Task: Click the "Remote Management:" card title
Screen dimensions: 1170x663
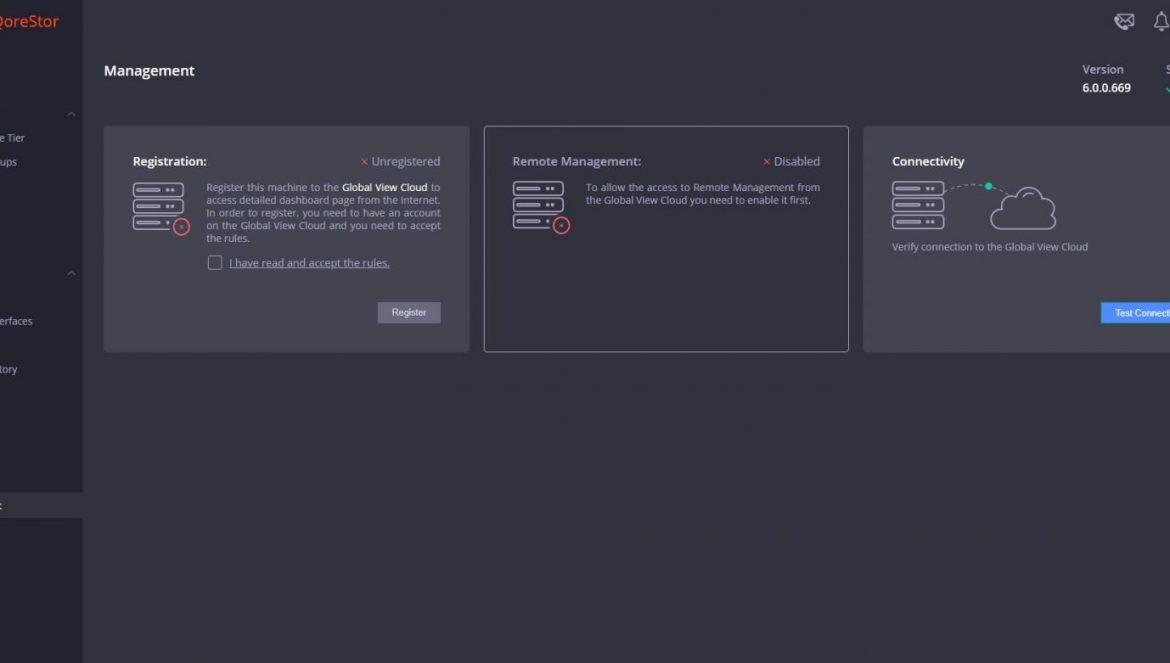Action: [577, 161]
